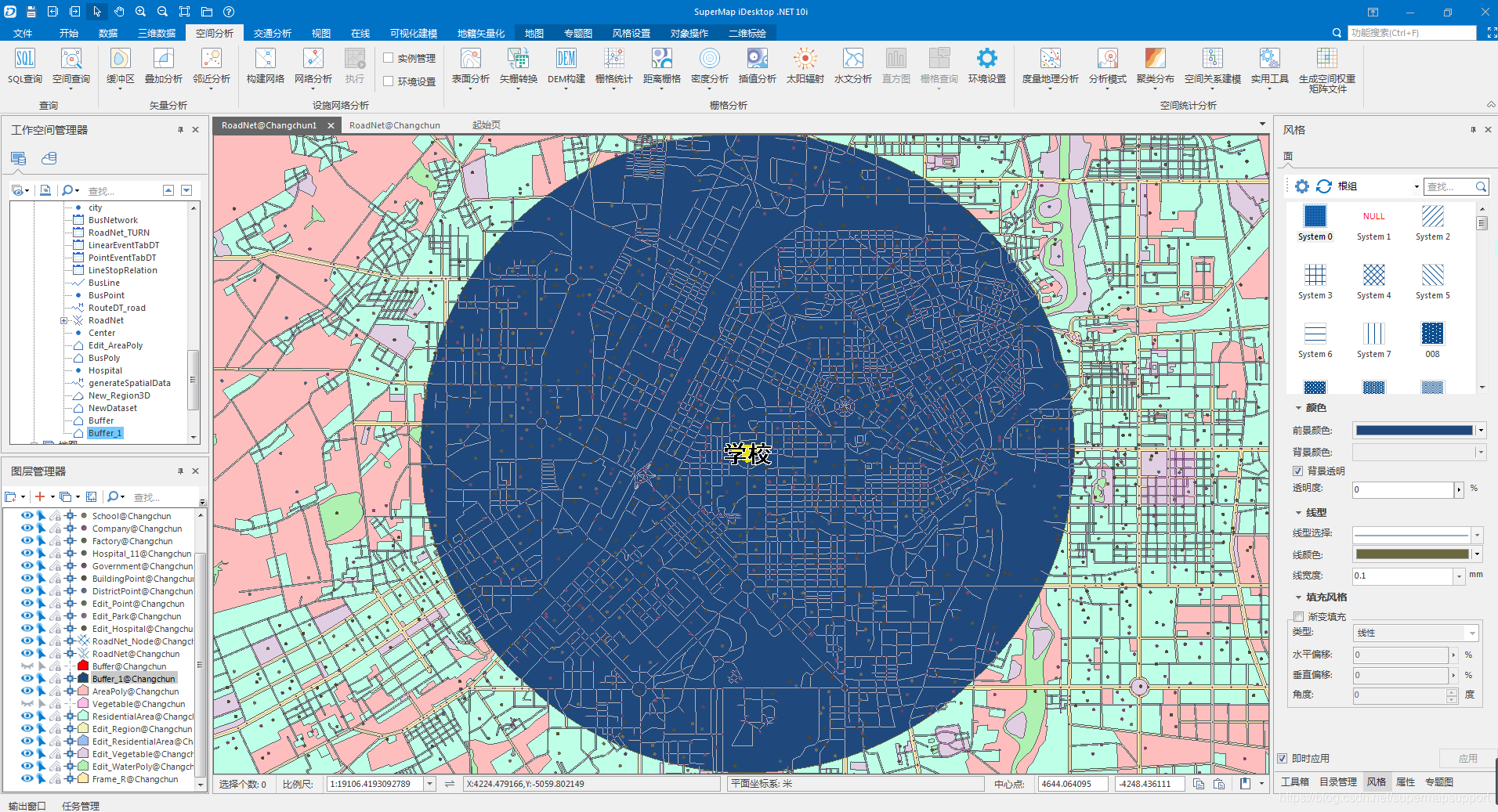This screenshot has height=812, width=1498.
Task: Collapse the 填充风格 section
Action: (1298, 597)
